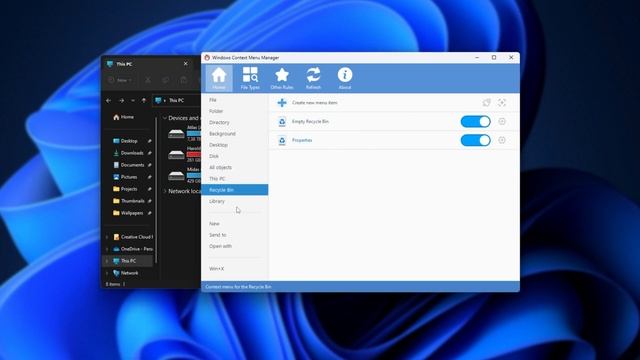Select the Atlas drive icon in File Explorer
Screen dimensions: 640x360
click(176, 133)
